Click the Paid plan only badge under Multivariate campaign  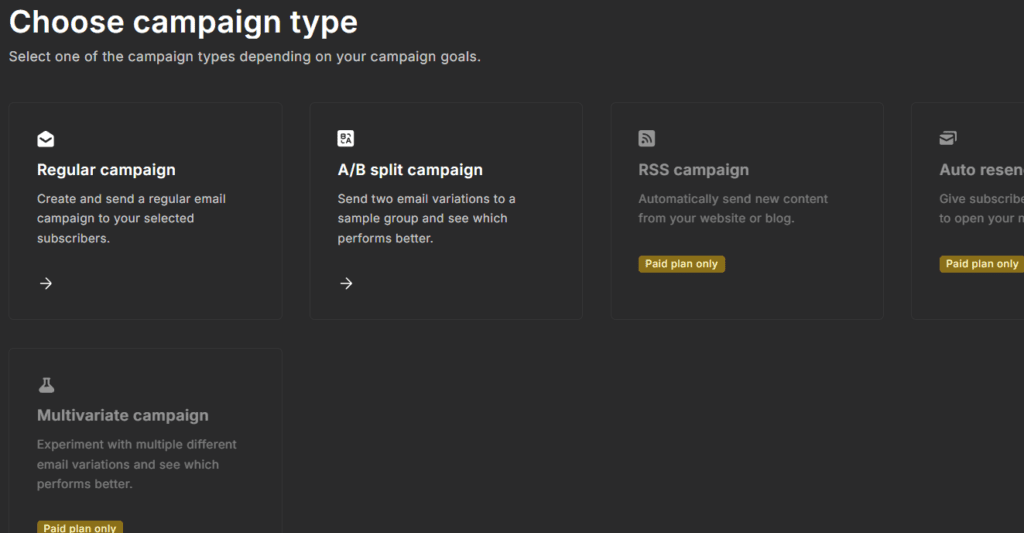[80, 527]
